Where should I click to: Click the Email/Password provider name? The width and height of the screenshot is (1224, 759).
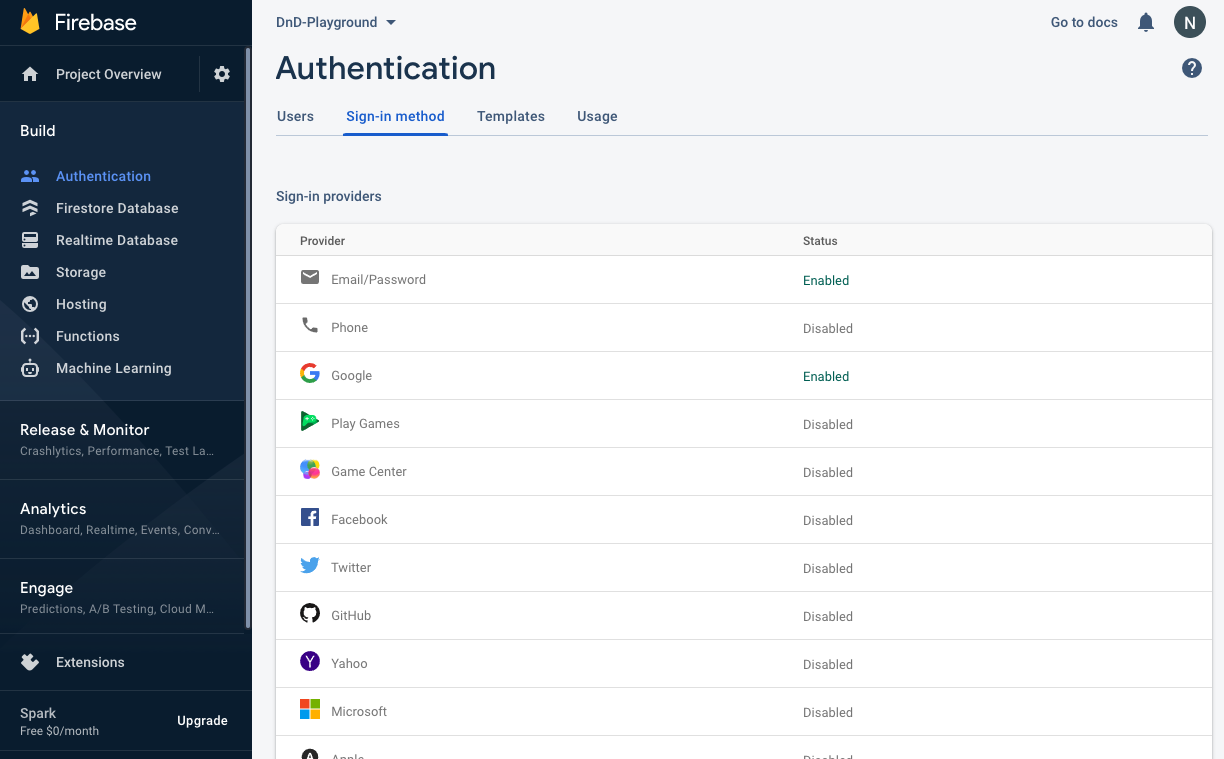point(378,280)
